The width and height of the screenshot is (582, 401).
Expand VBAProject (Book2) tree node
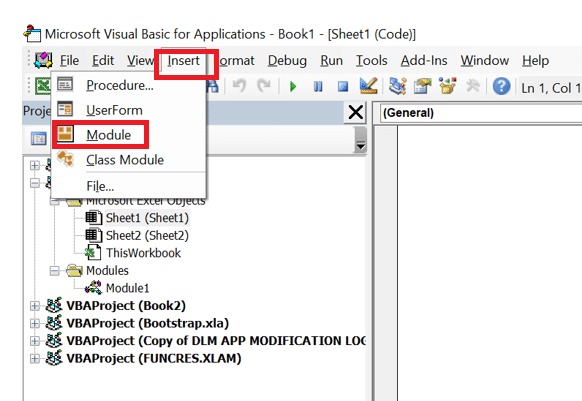[x=35, y=306]
